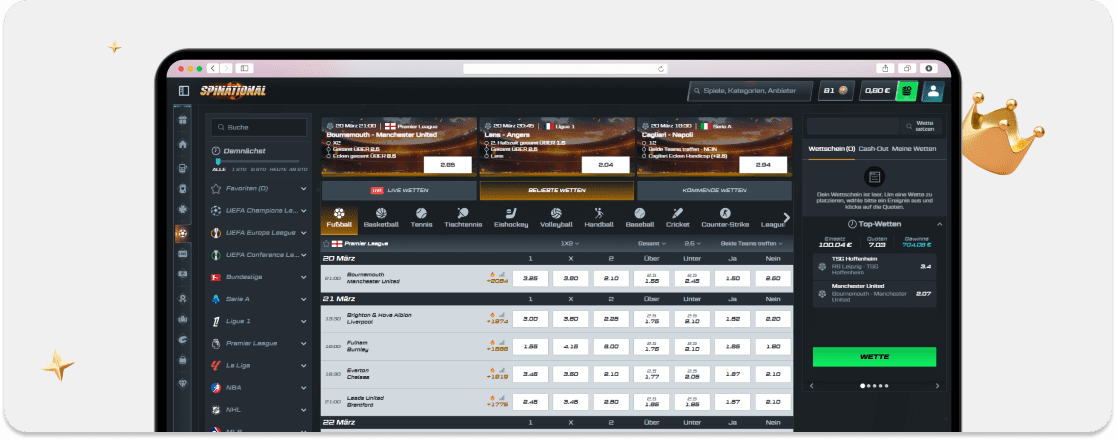The width and height of the screenshot is (1116, 440).
Task: Switch to Cash-Out tab
Action: 873,149
